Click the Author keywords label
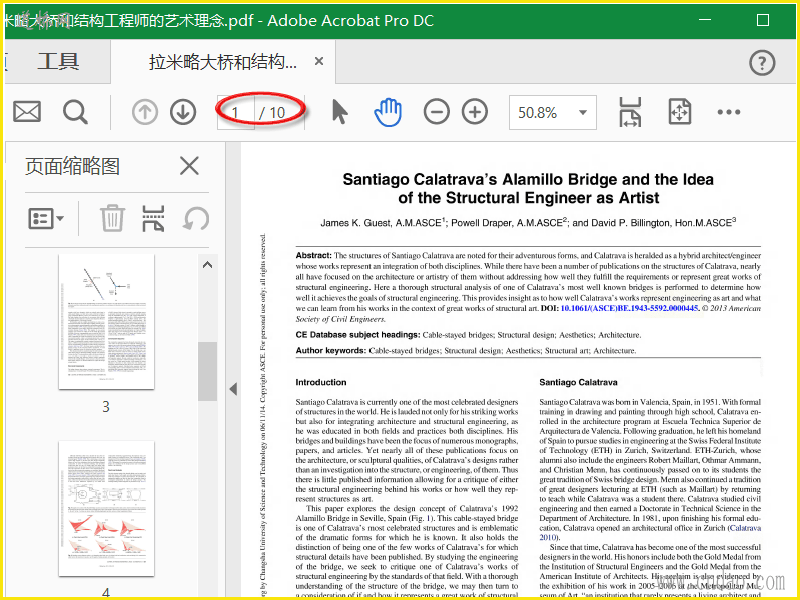The height and width of the screenshot is (600, 800). point(331,351)
